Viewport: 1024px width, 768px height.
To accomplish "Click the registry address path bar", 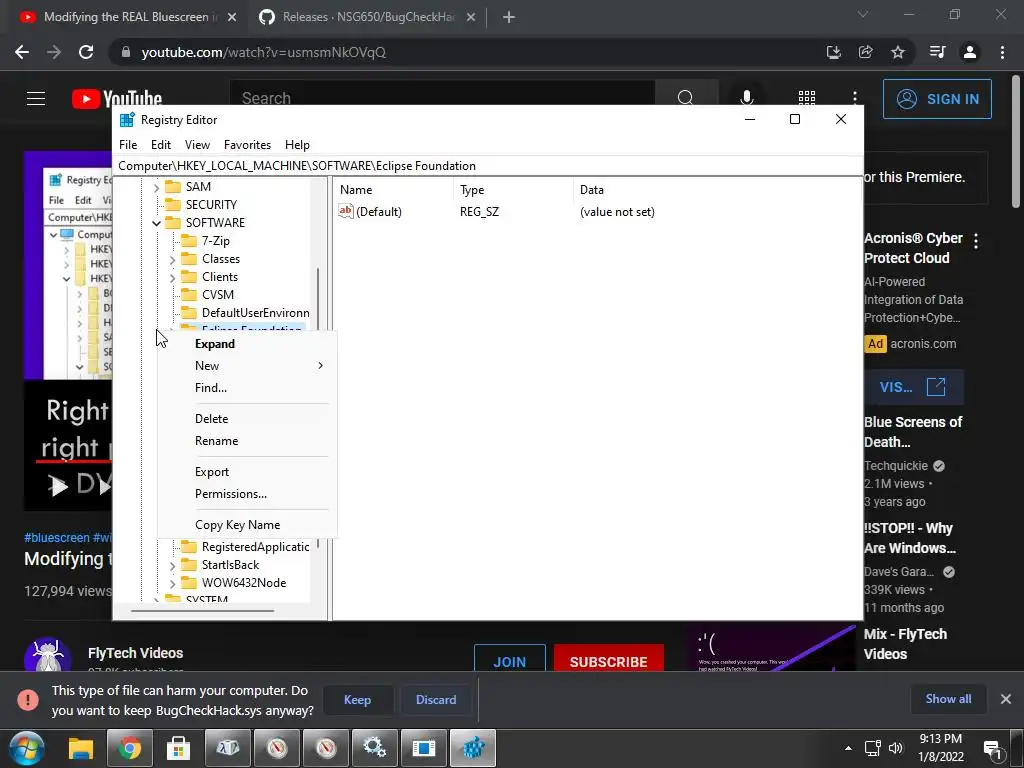I will coord(488,166).
